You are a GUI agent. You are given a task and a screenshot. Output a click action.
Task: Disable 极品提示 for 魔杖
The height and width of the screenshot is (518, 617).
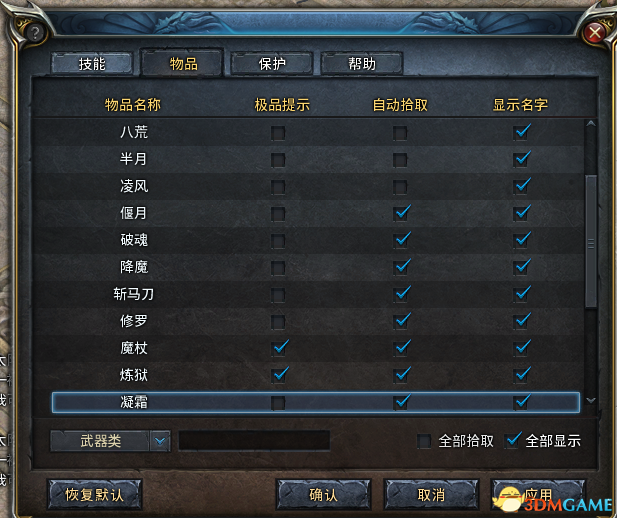coord(279,348)
